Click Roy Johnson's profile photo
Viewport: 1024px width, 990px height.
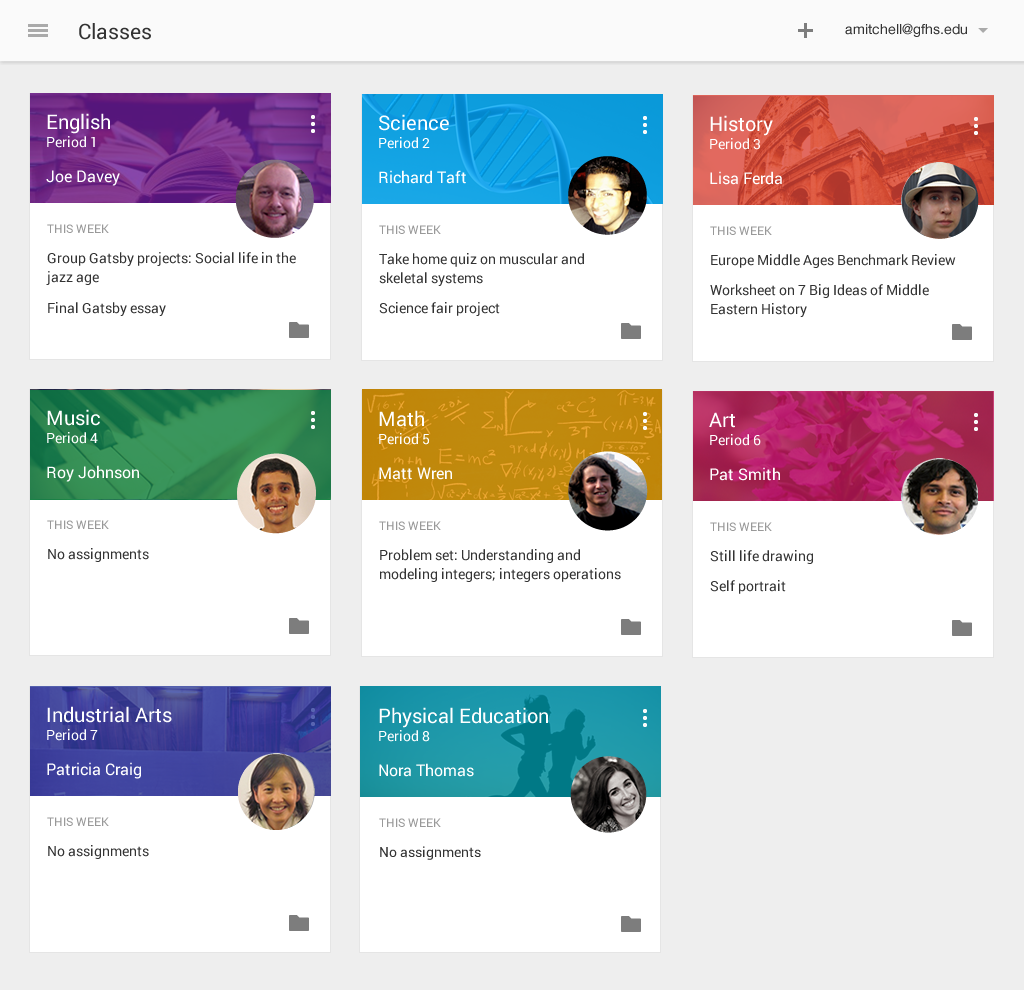[276, 493]
